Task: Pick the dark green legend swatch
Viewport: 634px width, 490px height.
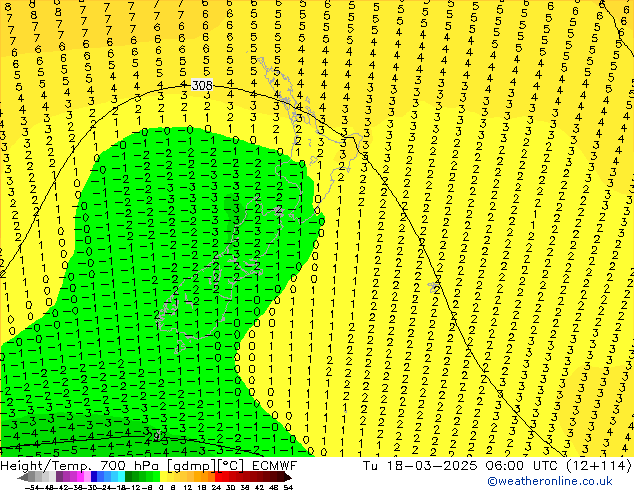Action: [x=128, y=476]
